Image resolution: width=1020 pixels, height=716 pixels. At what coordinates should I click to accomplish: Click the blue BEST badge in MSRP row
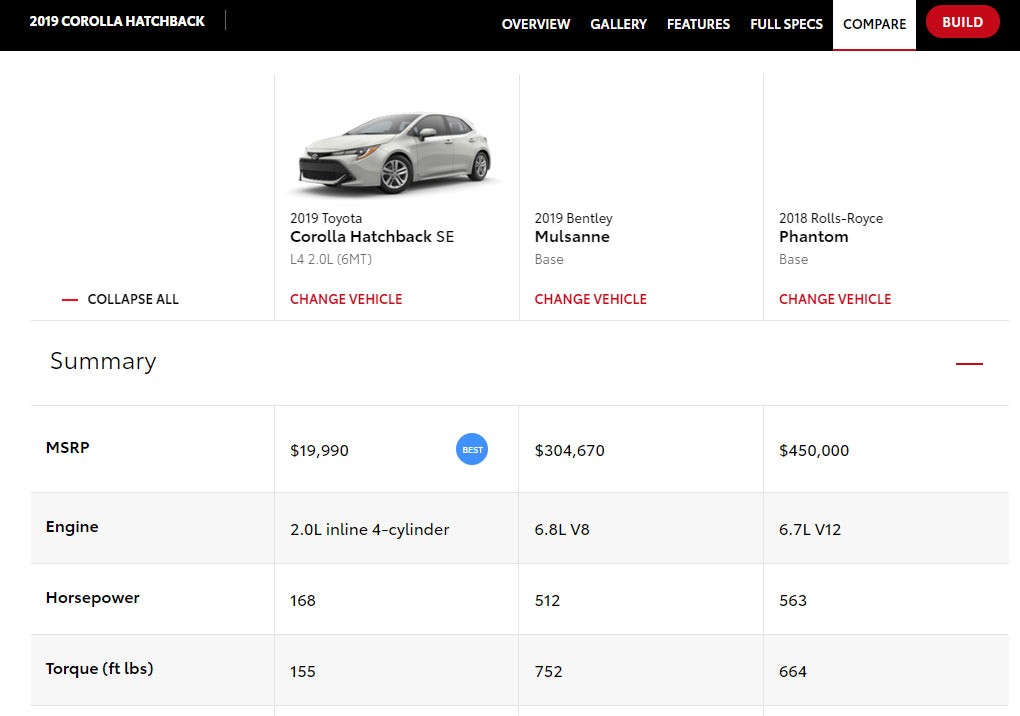472,450
